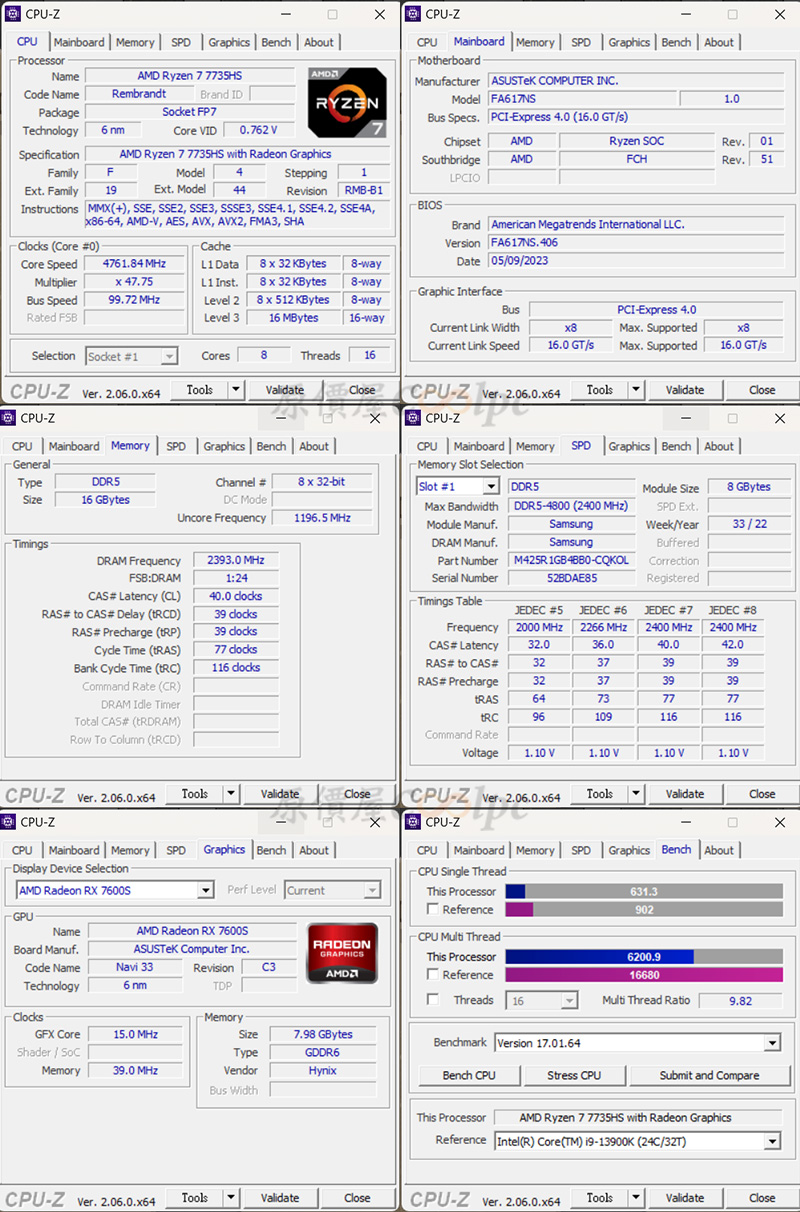The height and width of the screenshot is (1212, 800).
Task: Select the Memory tab in the CPU tab window
Action: pyautogui.click(x=135, y=42)
